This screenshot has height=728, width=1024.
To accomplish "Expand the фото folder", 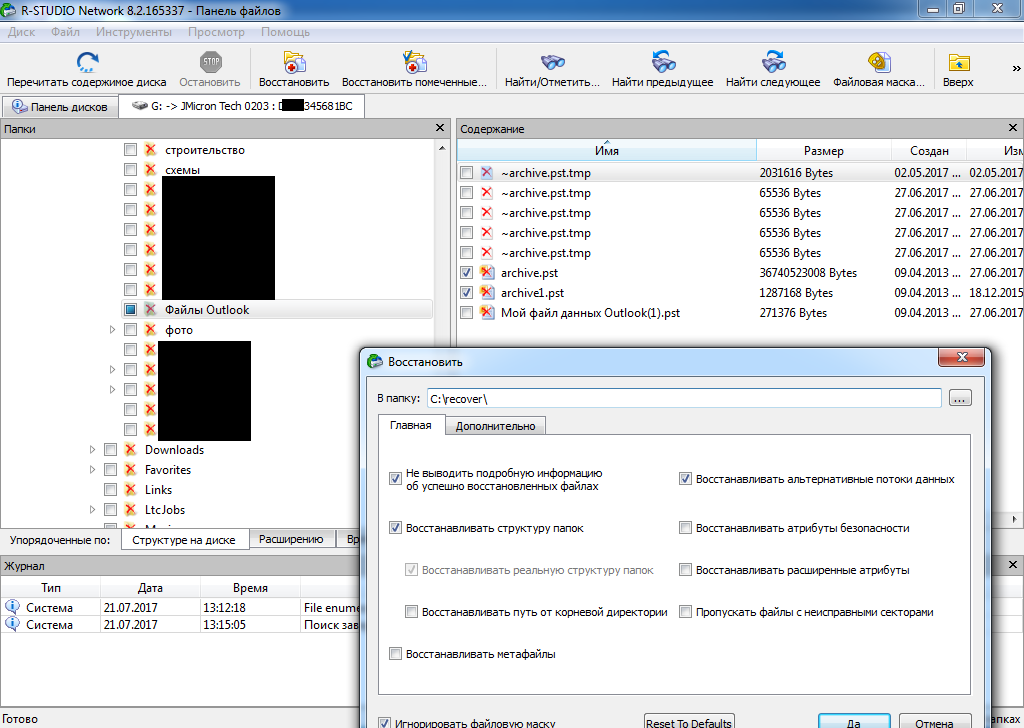I will click(x=112, y=330).
